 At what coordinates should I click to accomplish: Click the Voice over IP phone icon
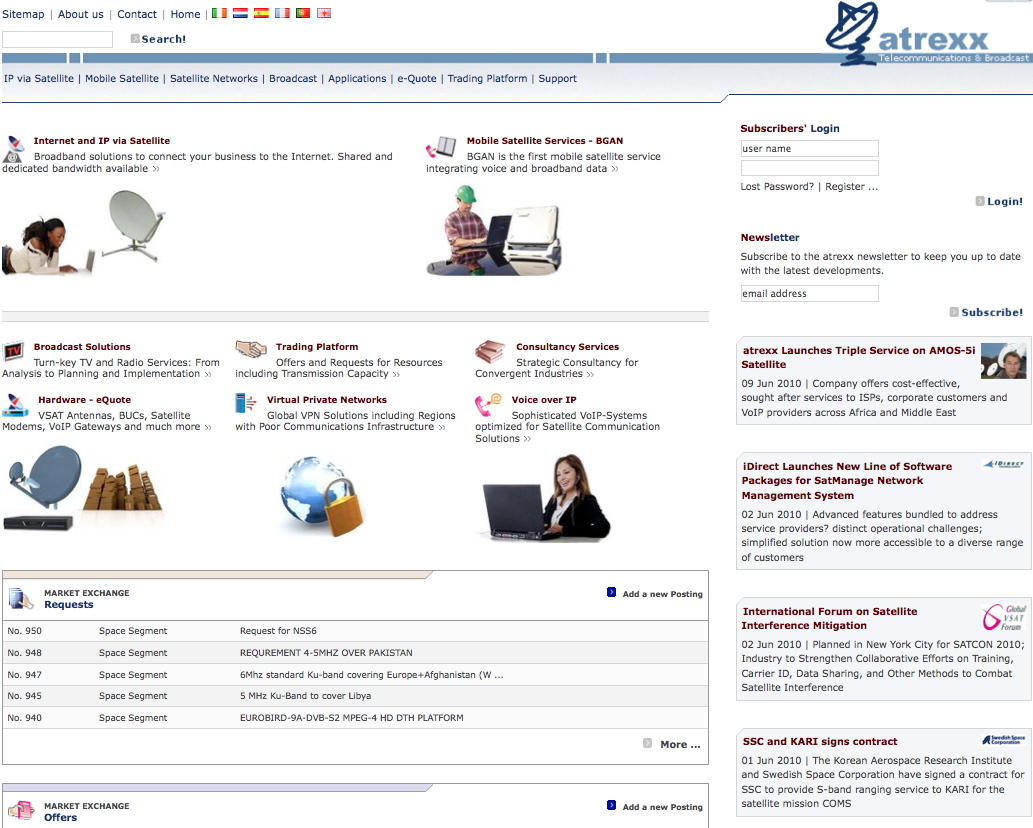(x=488, y=403)
